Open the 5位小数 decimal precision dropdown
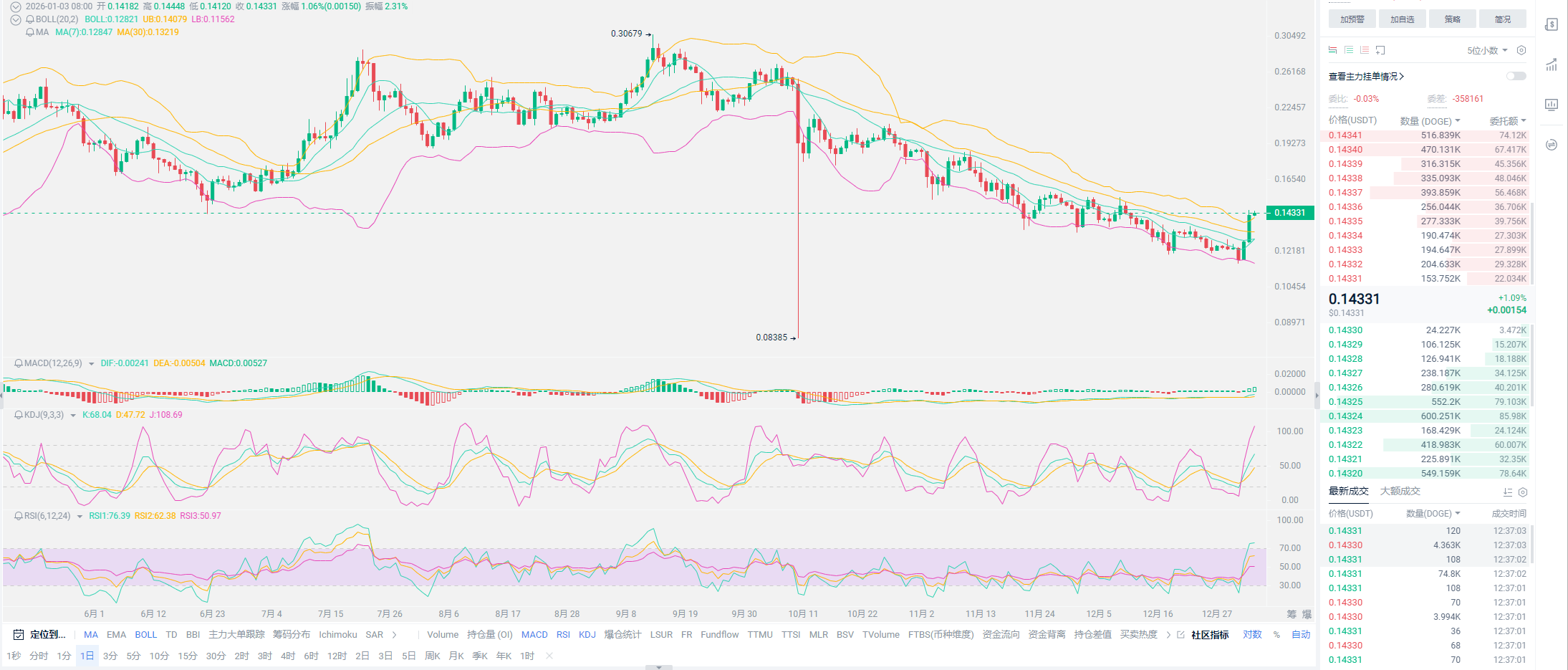This screenshot has width=1568, height=670. tap(1487, 50)
